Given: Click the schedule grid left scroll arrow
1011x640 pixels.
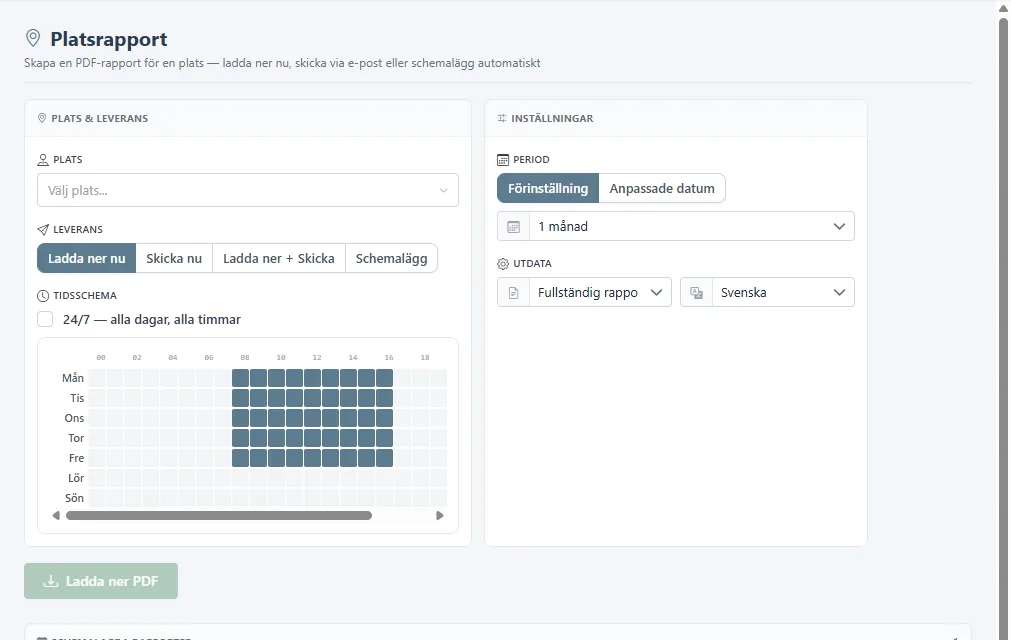Looking at the screenshot, I should pyautogui.click(x=56, y=516).
